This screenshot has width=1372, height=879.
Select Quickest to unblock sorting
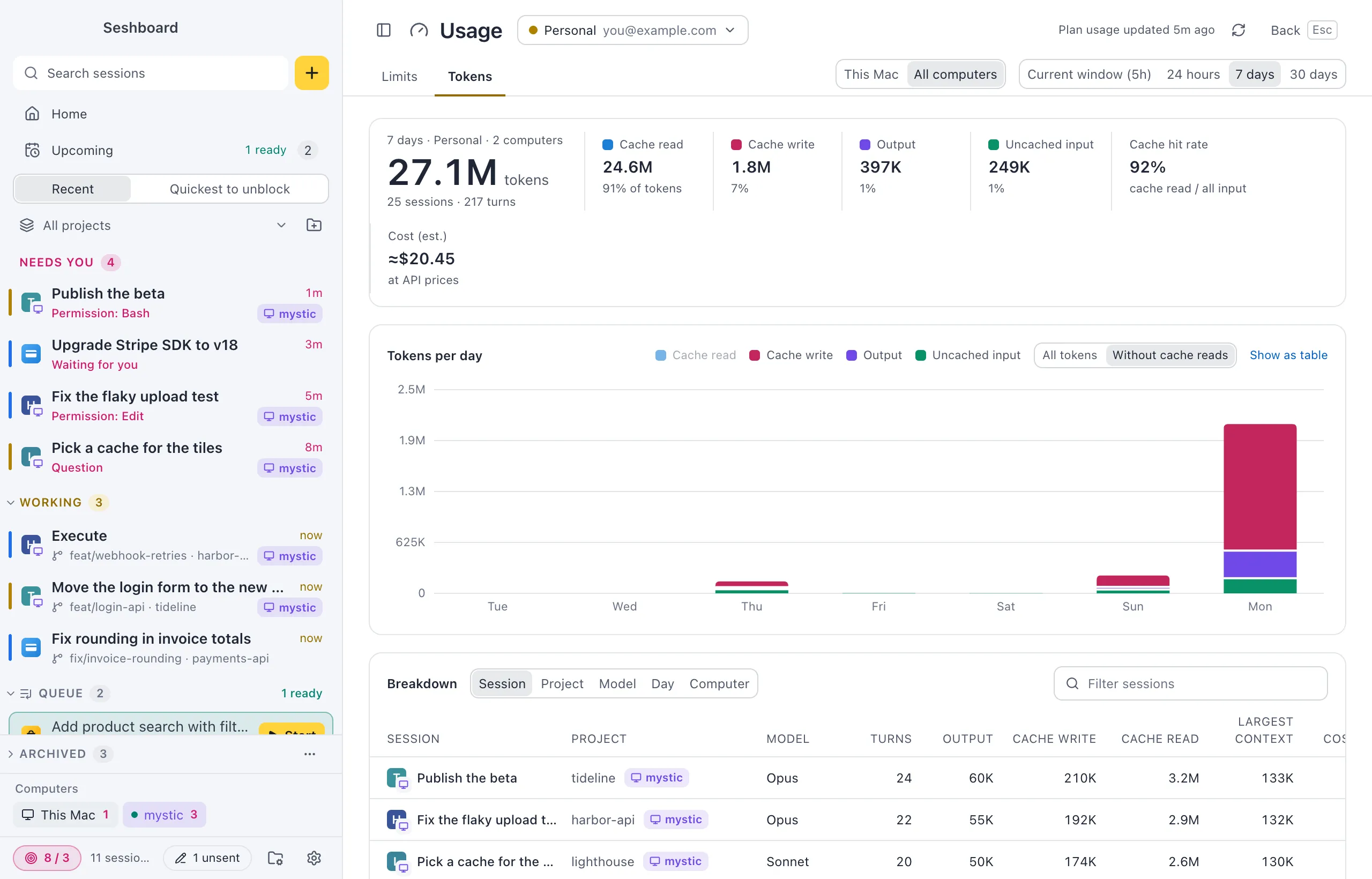[x=229, y=189]
